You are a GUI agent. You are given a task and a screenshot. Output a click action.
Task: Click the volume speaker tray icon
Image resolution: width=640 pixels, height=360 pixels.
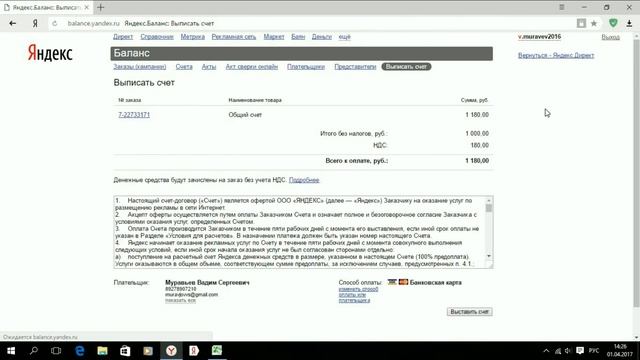coord(568,351)
